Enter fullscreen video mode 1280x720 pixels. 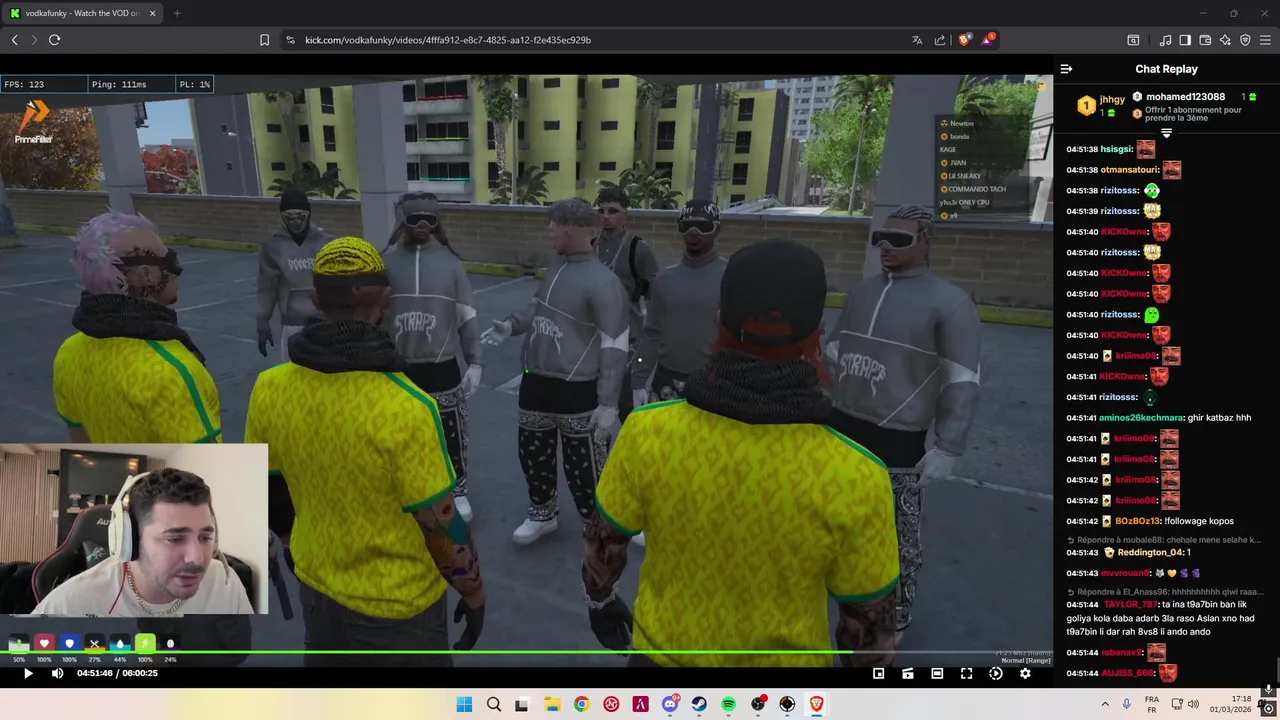pos(967,674)
